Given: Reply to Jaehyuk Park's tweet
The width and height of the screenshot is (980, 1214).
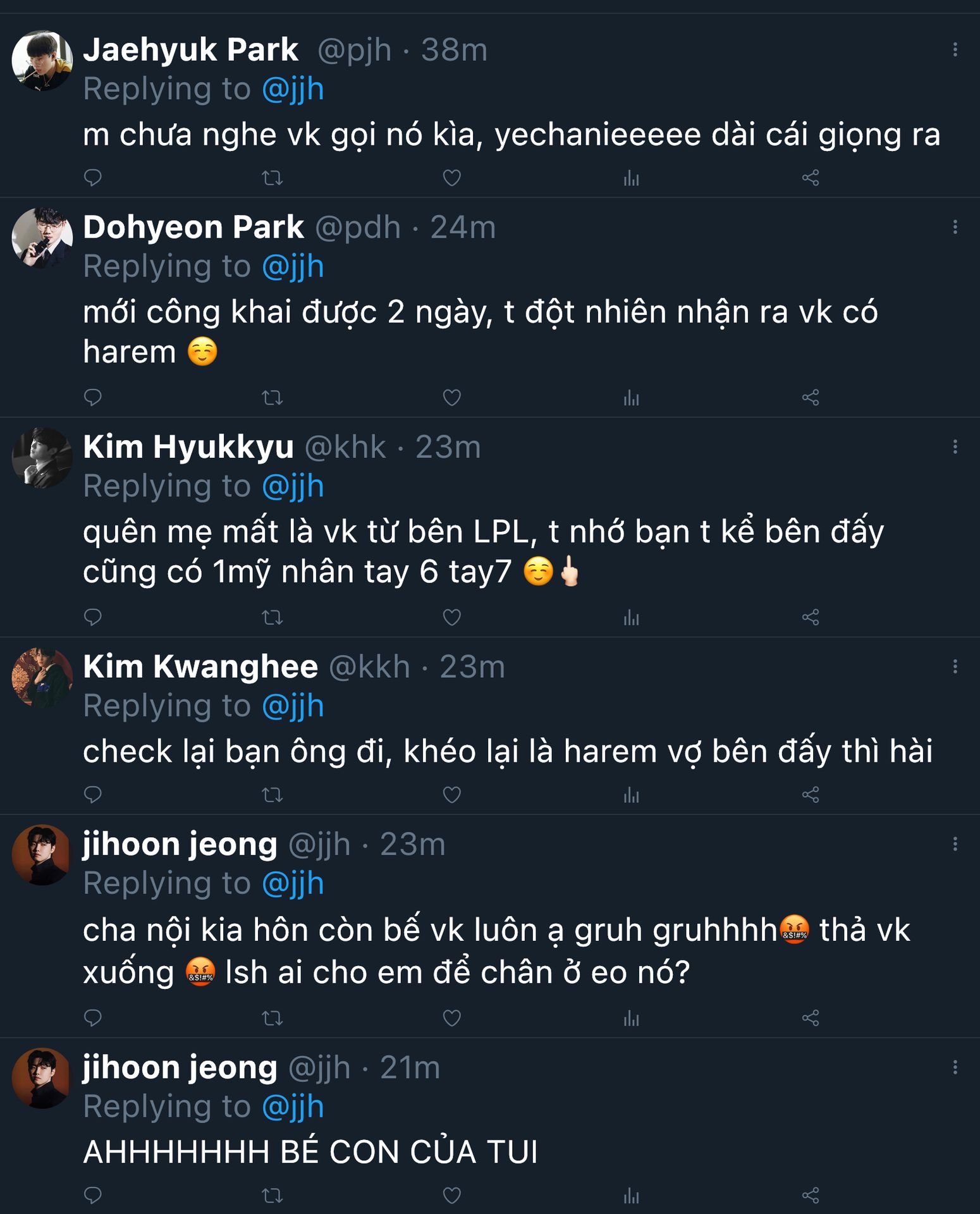Looking at the screenshot, I should pos(93,178).
